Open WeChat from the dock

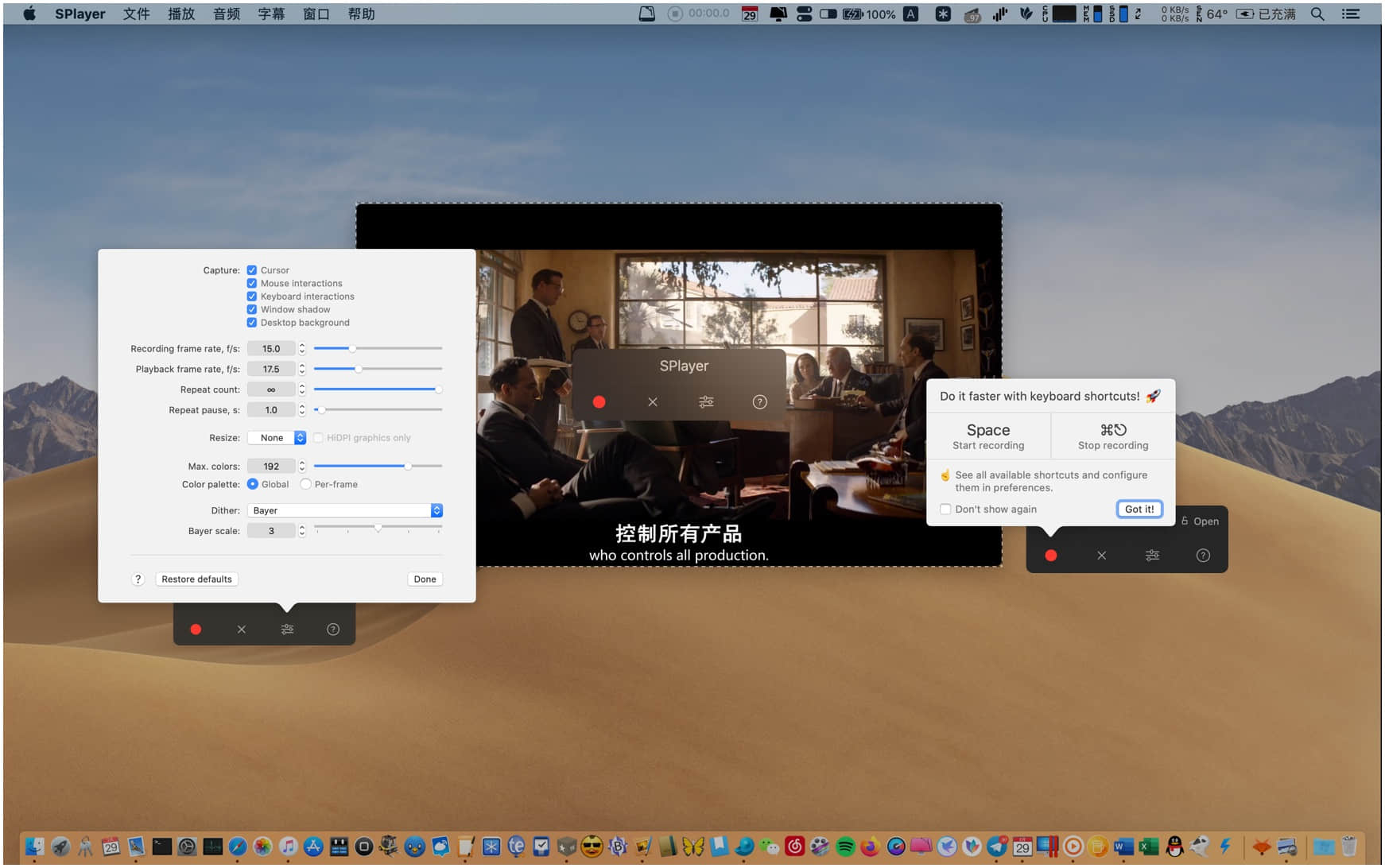click(x=769, y=847)
